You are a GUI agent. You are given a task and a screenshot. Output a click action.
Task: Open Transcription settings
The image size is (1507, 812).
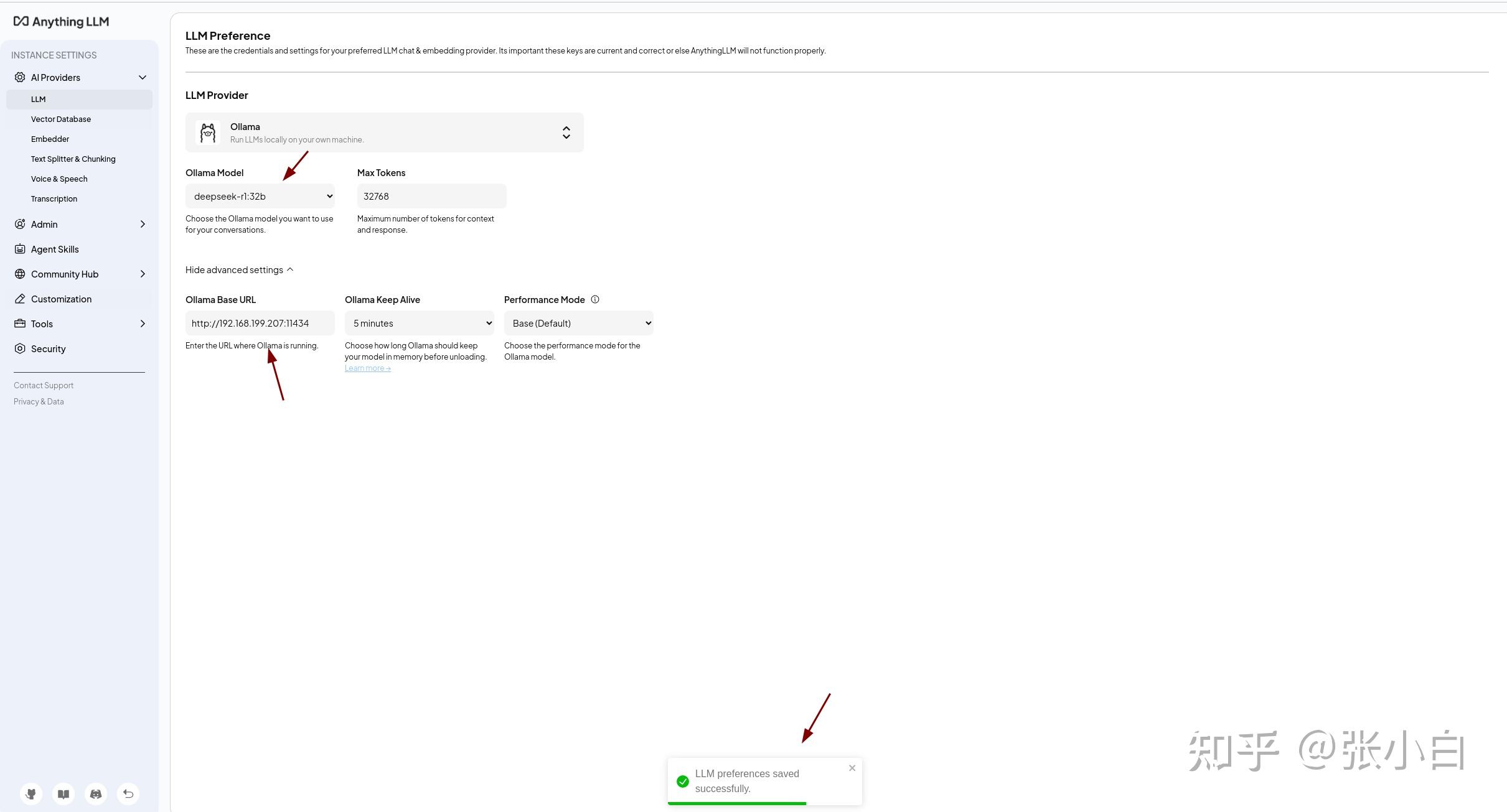(x=54, y=199)
